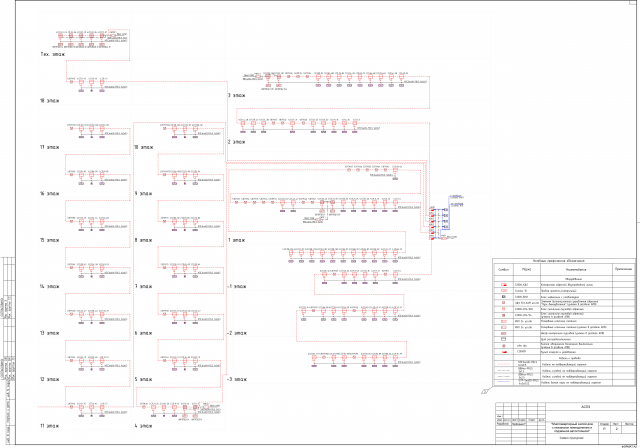This screenshot has width=640, height=448.
Task: Click the 'Тех. этаж' floor label
Action: point(52,54)
